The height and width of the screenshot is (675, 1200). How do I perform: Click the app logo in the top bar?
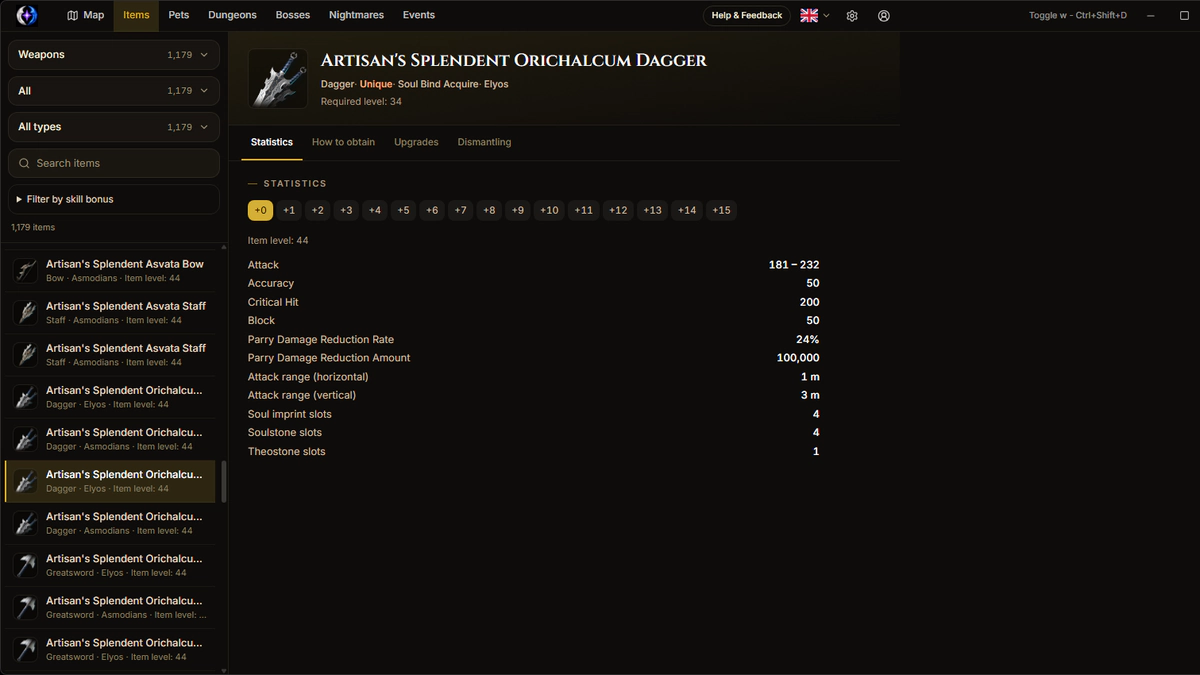click(27, 15)
